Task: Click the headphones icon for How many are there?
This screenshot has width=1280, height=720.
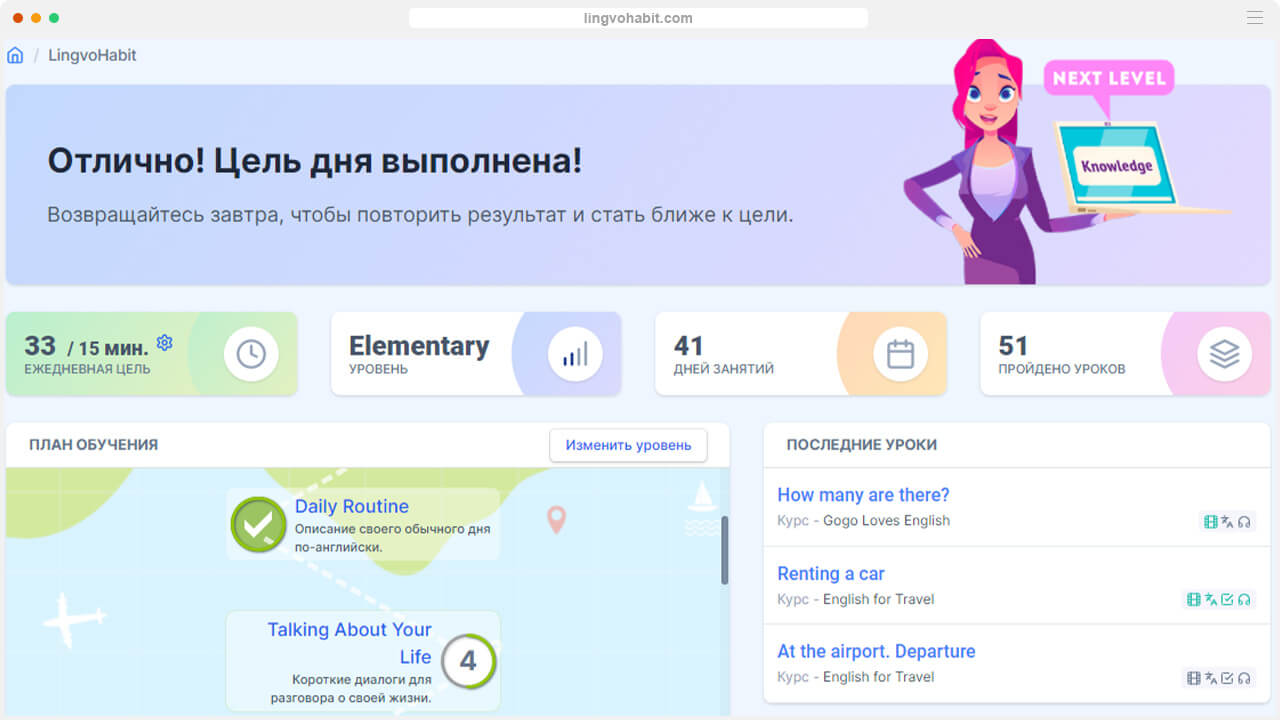Action: point(1243,521)
